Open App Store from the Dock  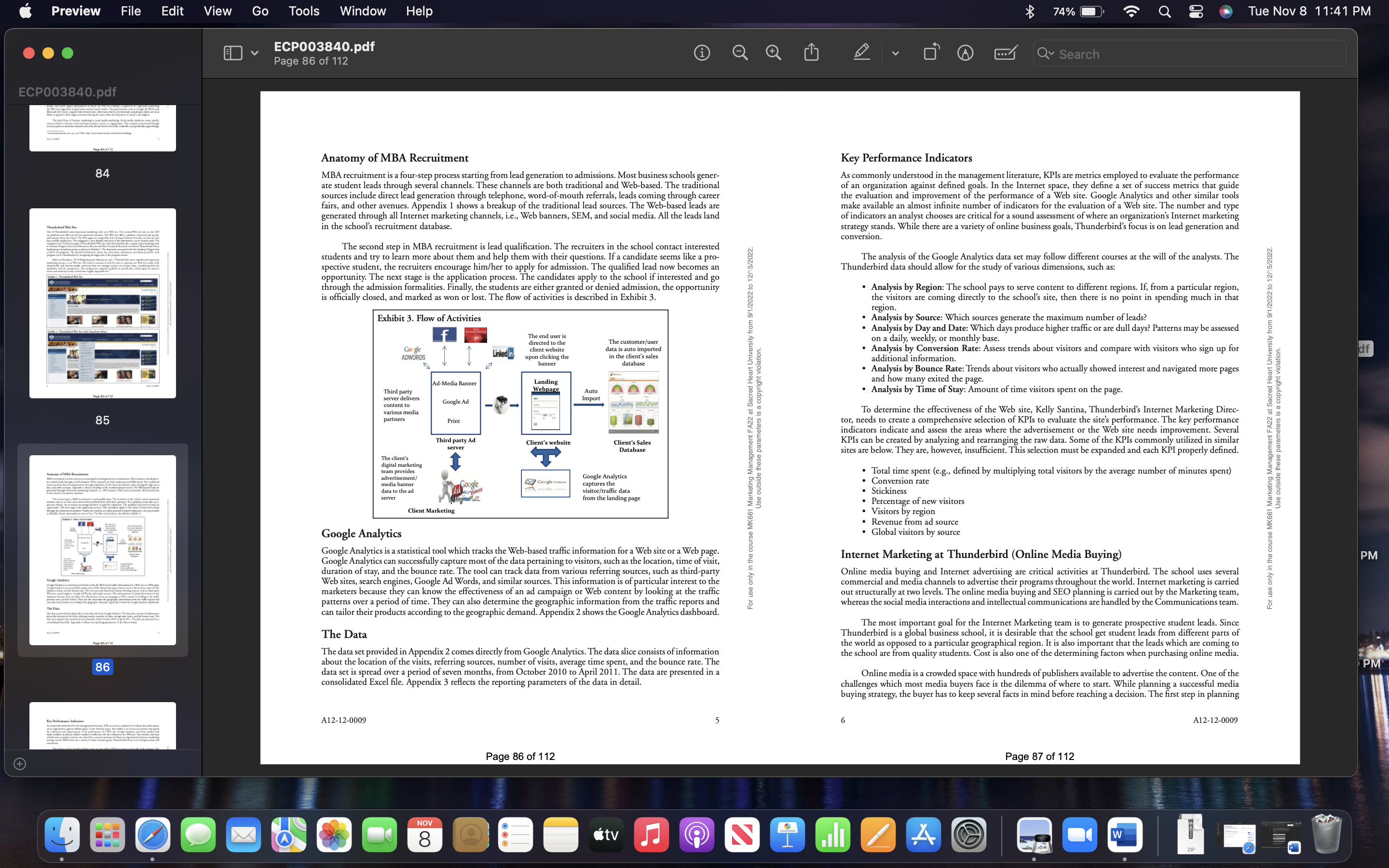click(924, 835)
